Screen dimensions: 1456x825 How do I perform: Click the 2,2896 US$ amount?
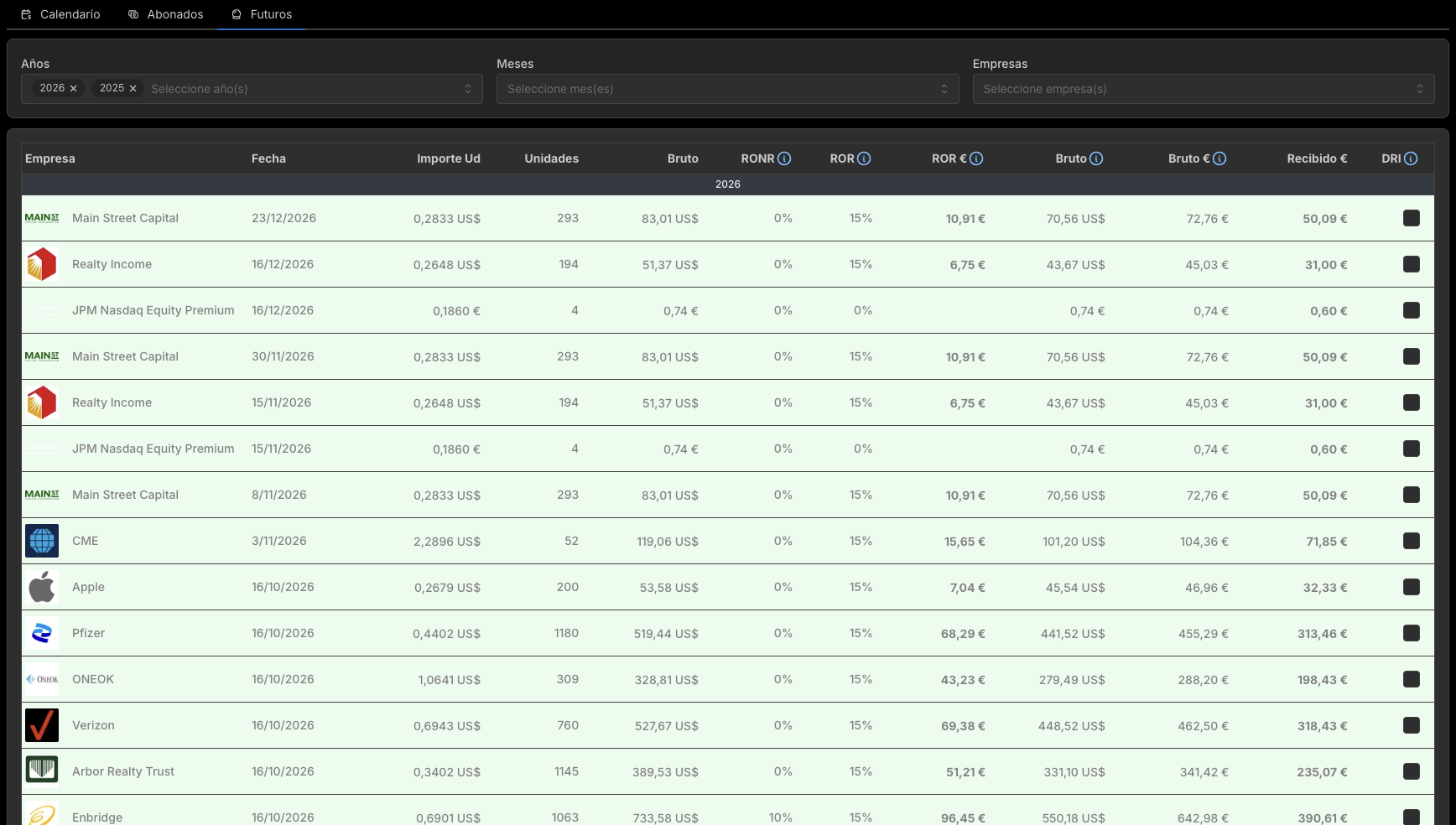tap(447, 542)
